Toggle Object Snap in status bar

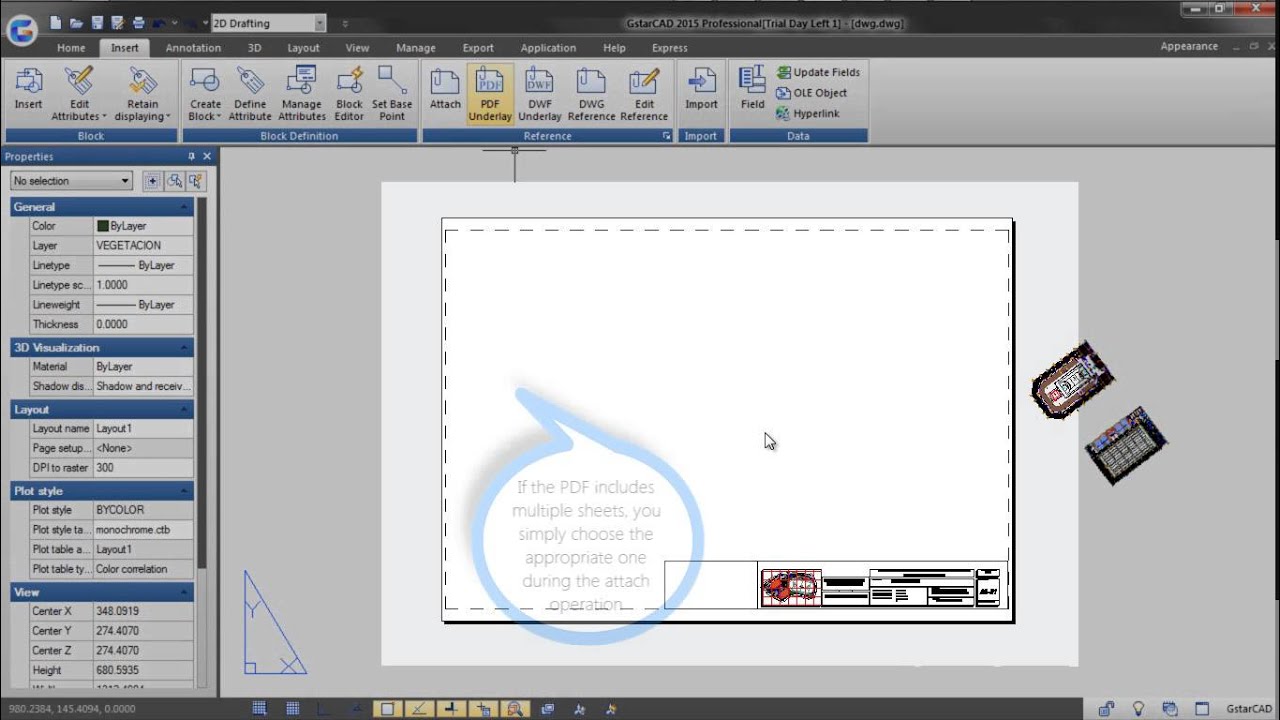pos(387,709)
